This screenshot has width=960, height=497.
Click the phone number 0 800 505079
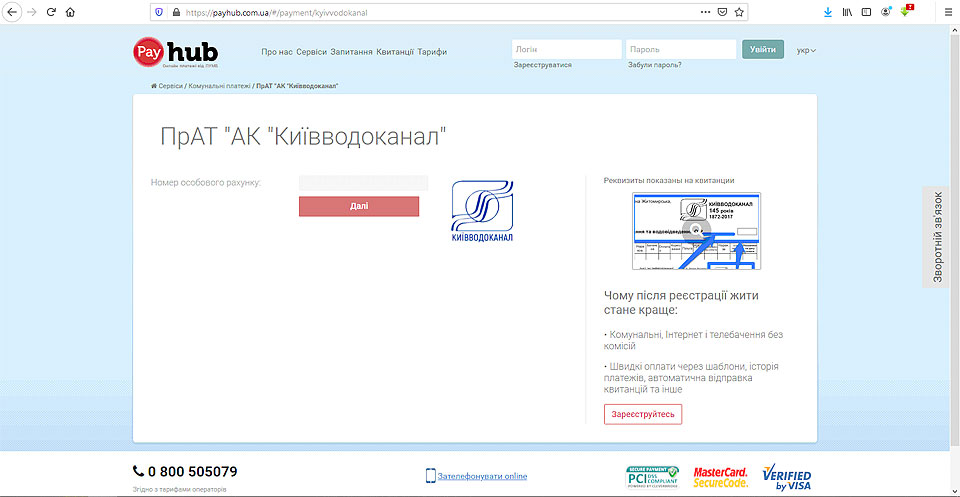[x=193, y=472]
